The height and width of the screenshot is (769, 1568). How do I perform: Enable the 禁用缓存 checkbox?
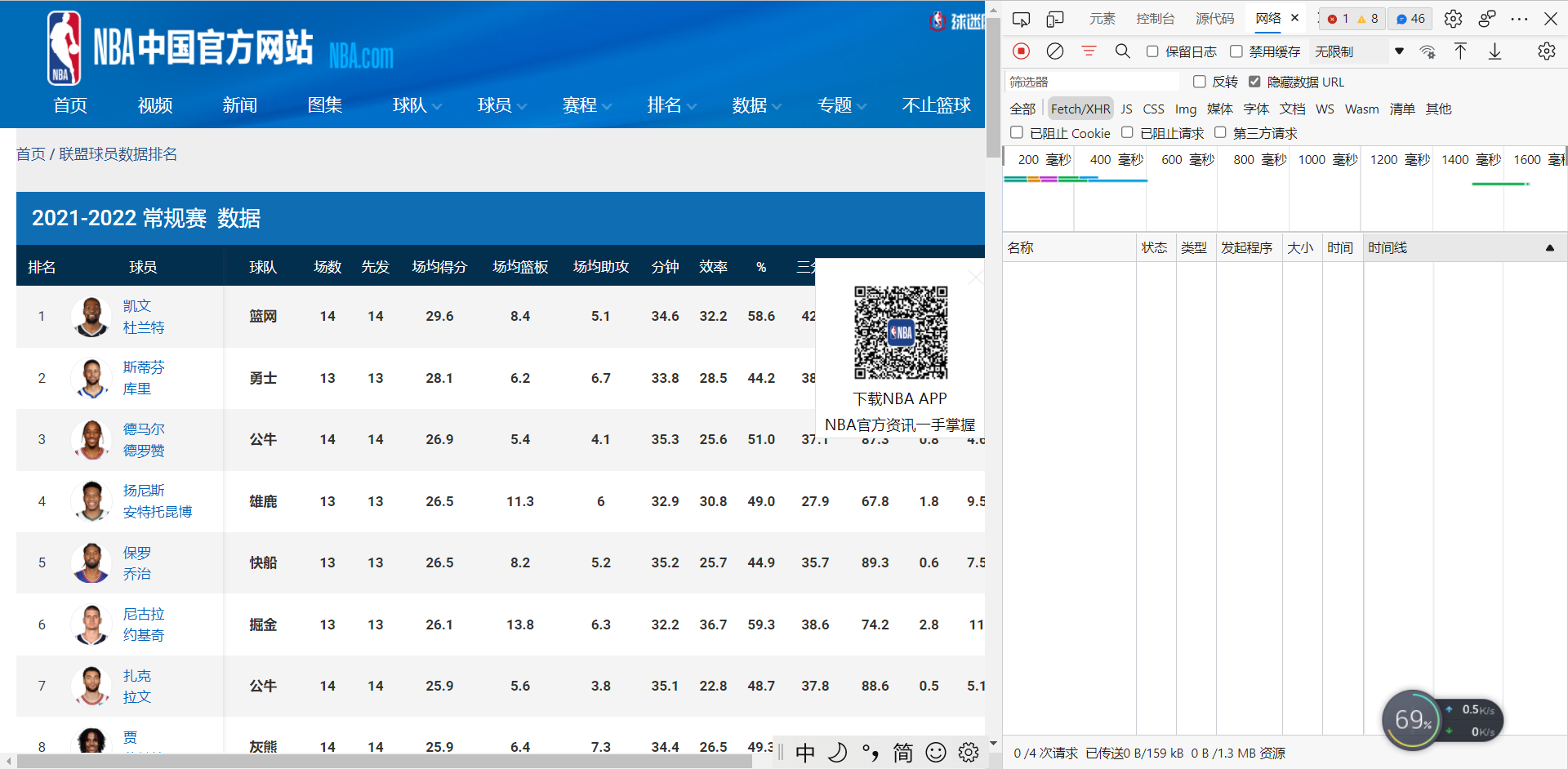[1236, 51]
